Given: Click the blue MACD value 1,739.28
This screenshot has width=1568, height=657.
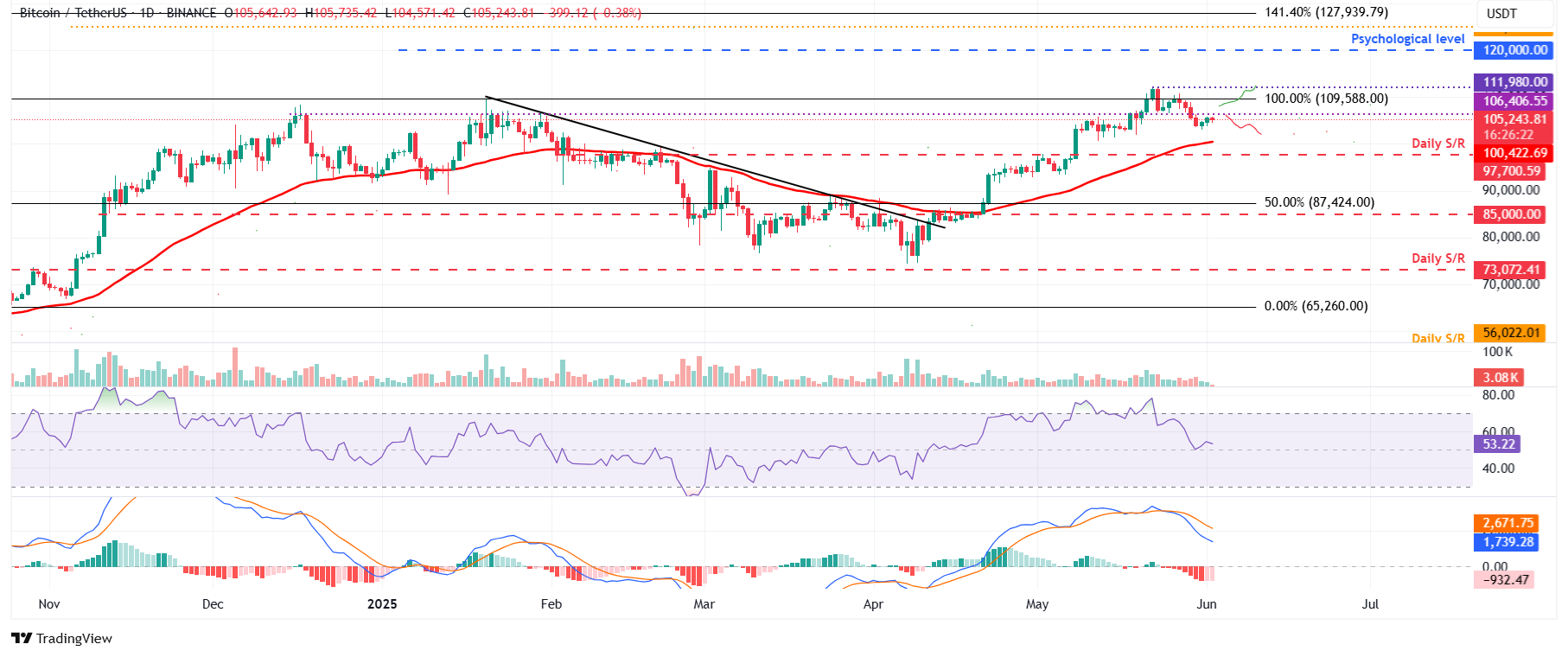Looking at the screenshot, I should pyautogui.click(x=1507, y=542).
